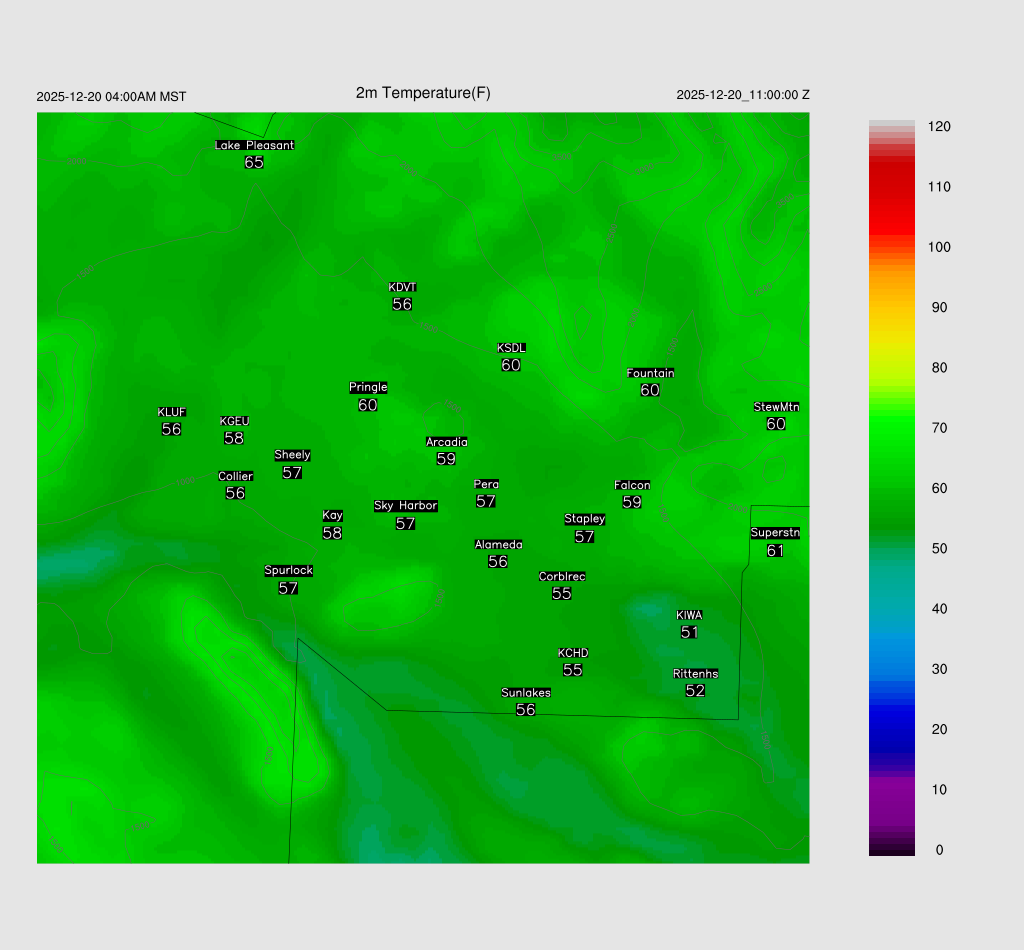Viewport: 1024px width, 950px height.
Task: Select the Sky Harbor station label
Action: pos(405,506)
